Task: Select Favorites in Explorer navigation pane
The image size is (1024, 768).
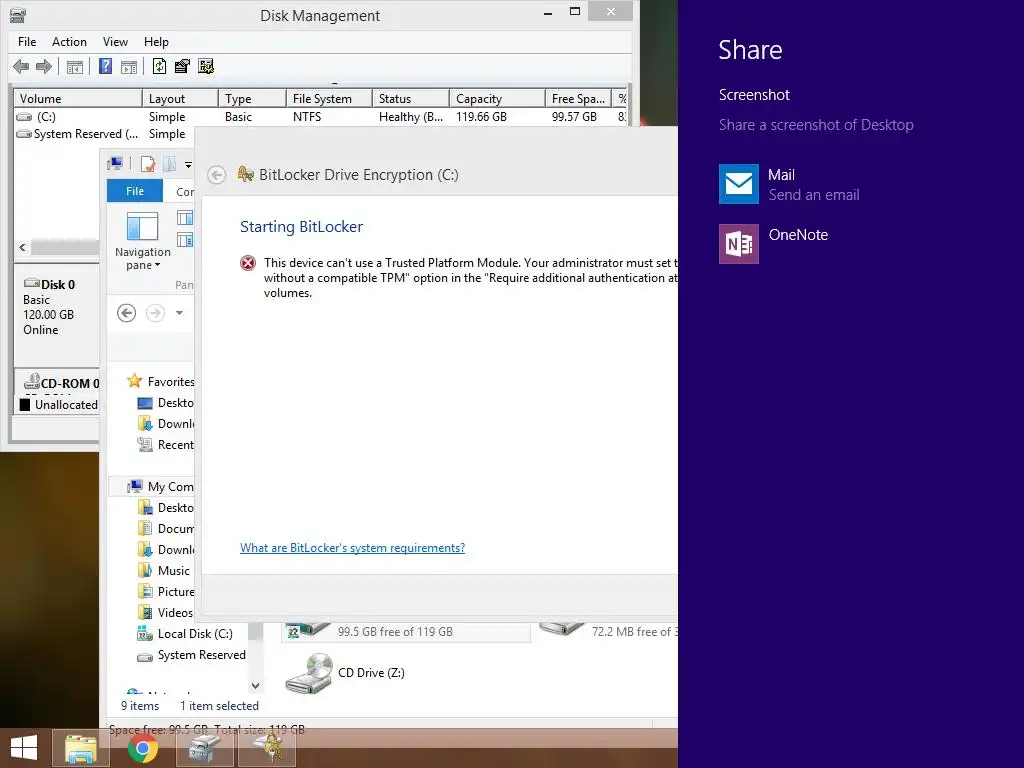Action: (x=161, y=381)
